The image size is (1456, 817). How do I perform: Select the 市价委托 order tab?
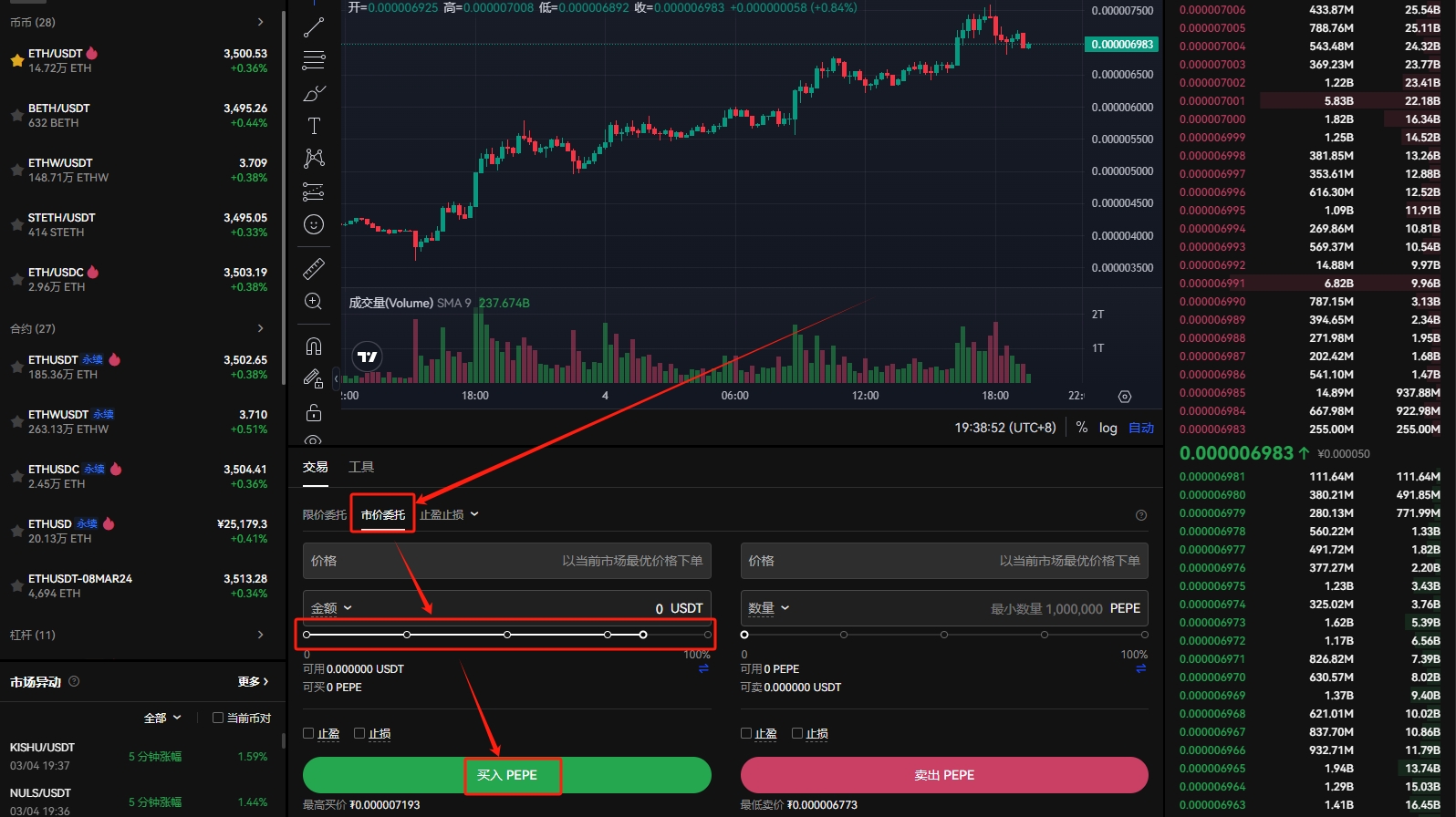383,515
